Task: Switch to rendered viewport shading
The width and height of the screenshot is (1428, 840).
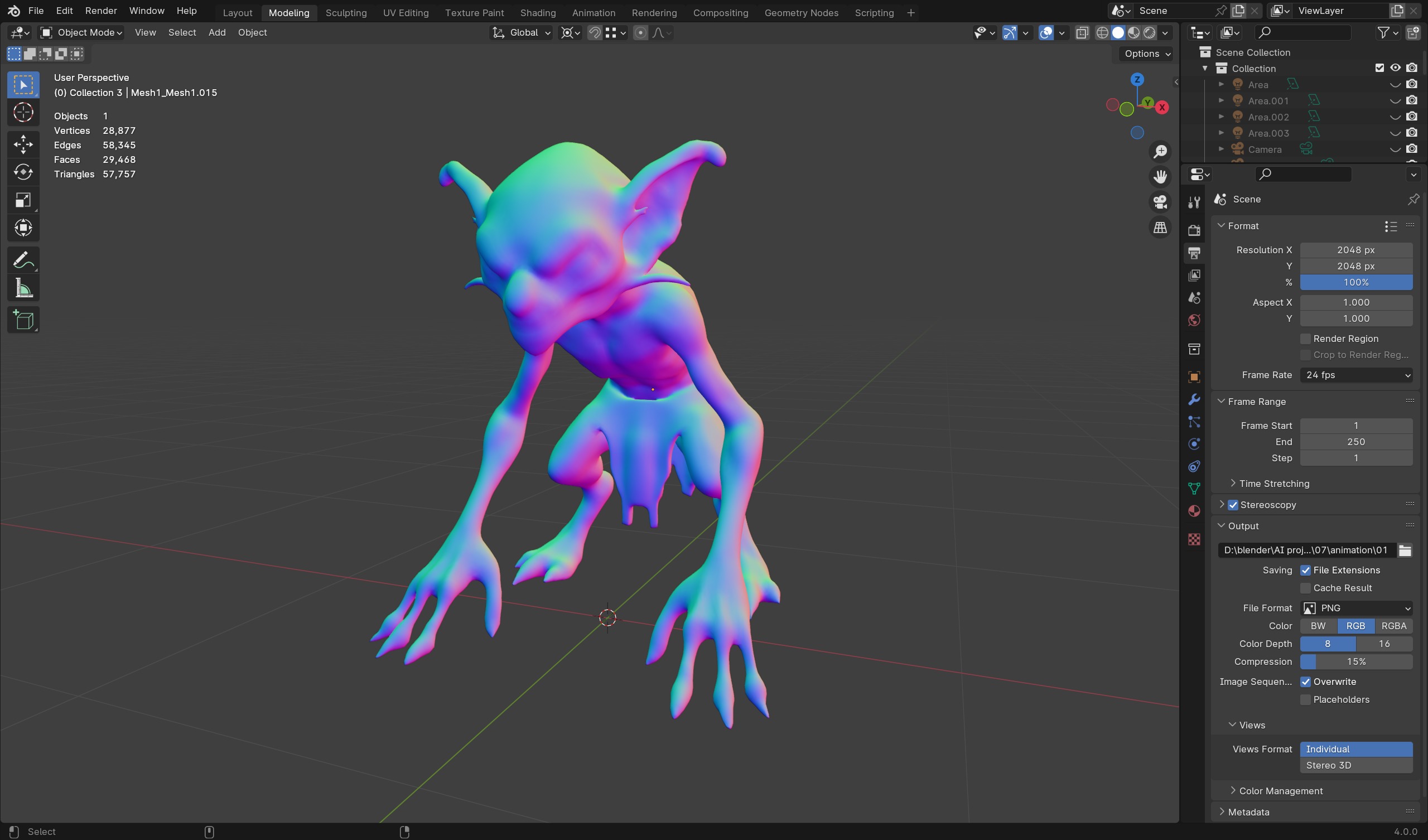Action: [x=1149, y=32]
